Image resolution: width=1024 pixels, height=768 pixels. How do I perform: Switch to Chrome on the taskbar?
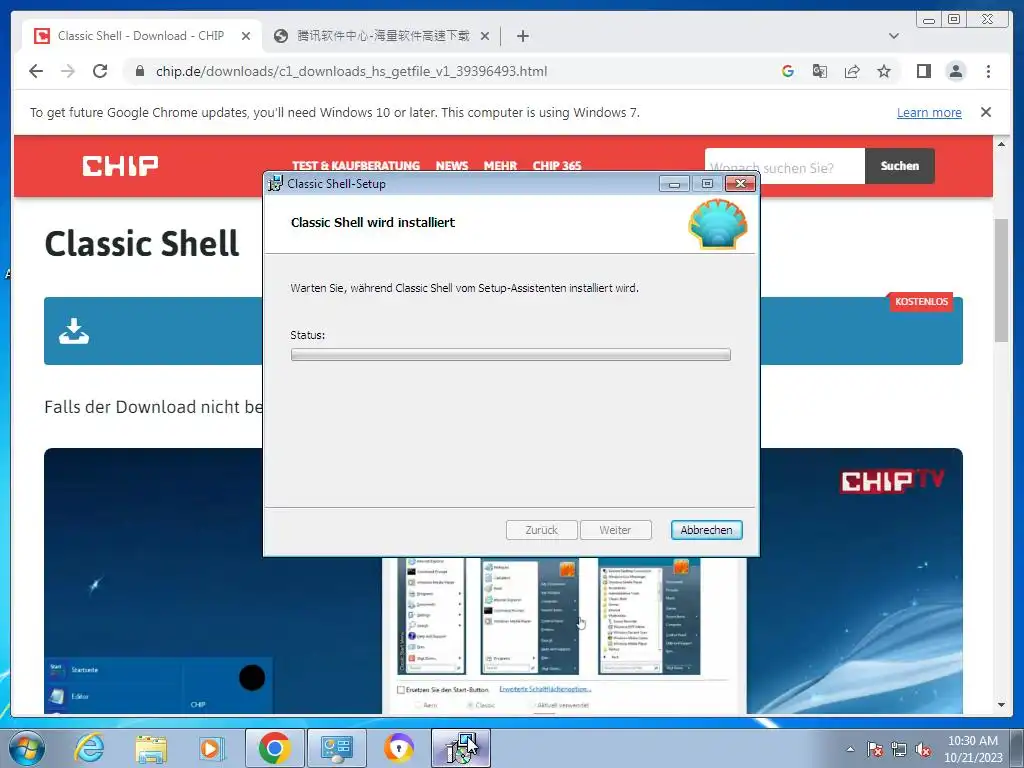(274, 748)
